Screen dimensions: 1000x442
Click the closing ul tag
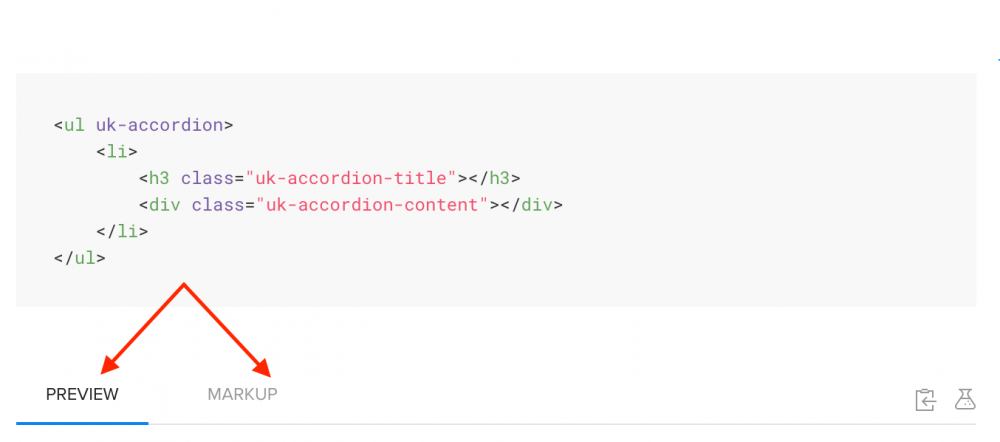tap(80, 257)
